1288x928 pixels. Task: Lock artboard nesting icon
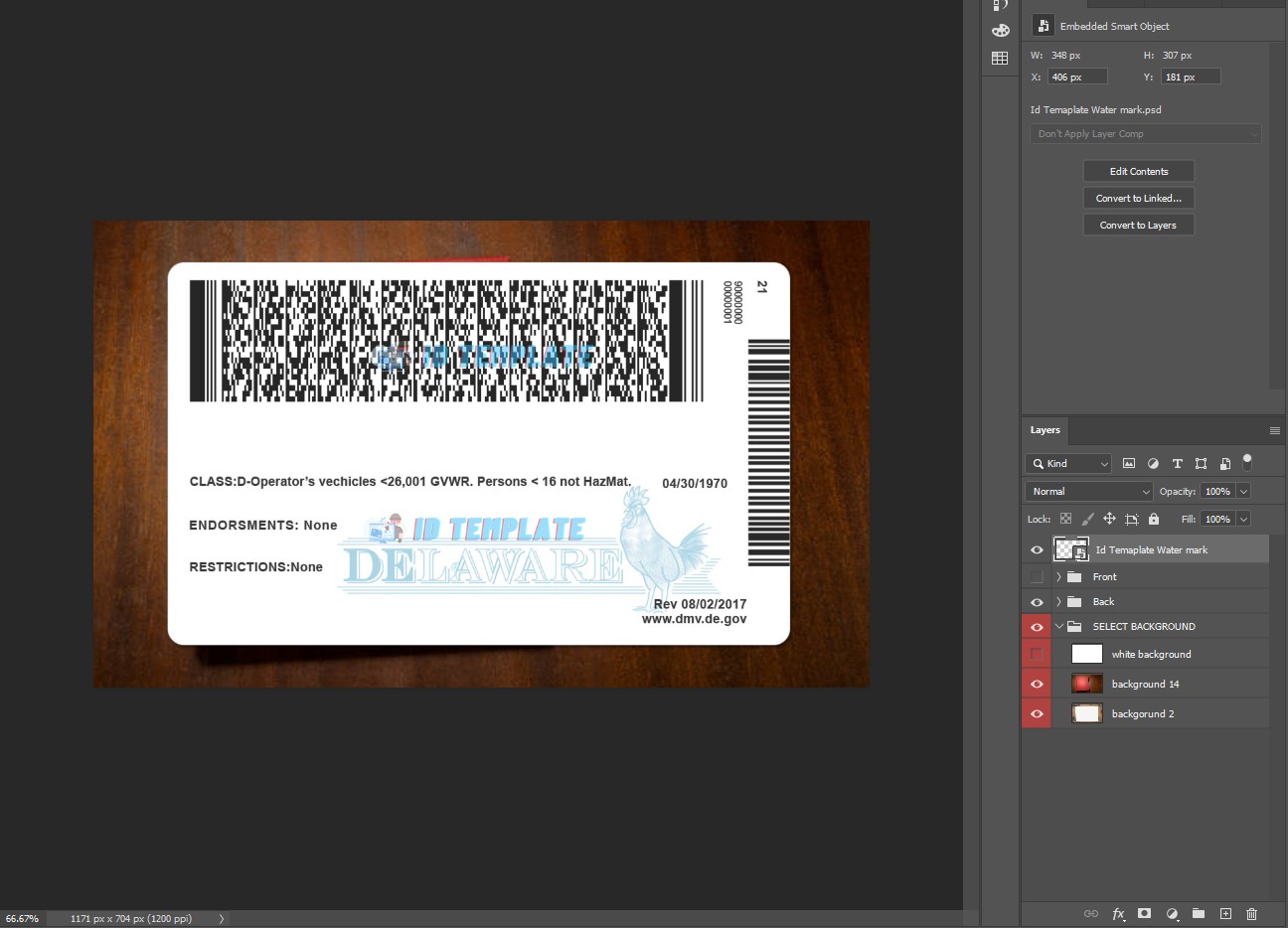[1131, 519]
